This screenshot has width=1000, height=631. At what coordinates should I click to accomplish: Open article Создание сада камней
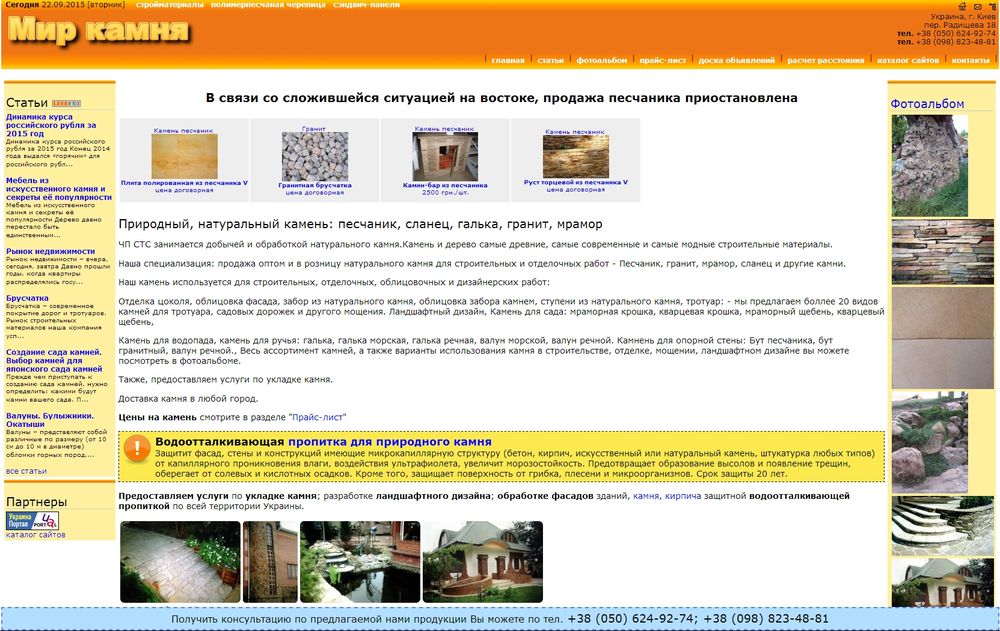pos(54,360)
